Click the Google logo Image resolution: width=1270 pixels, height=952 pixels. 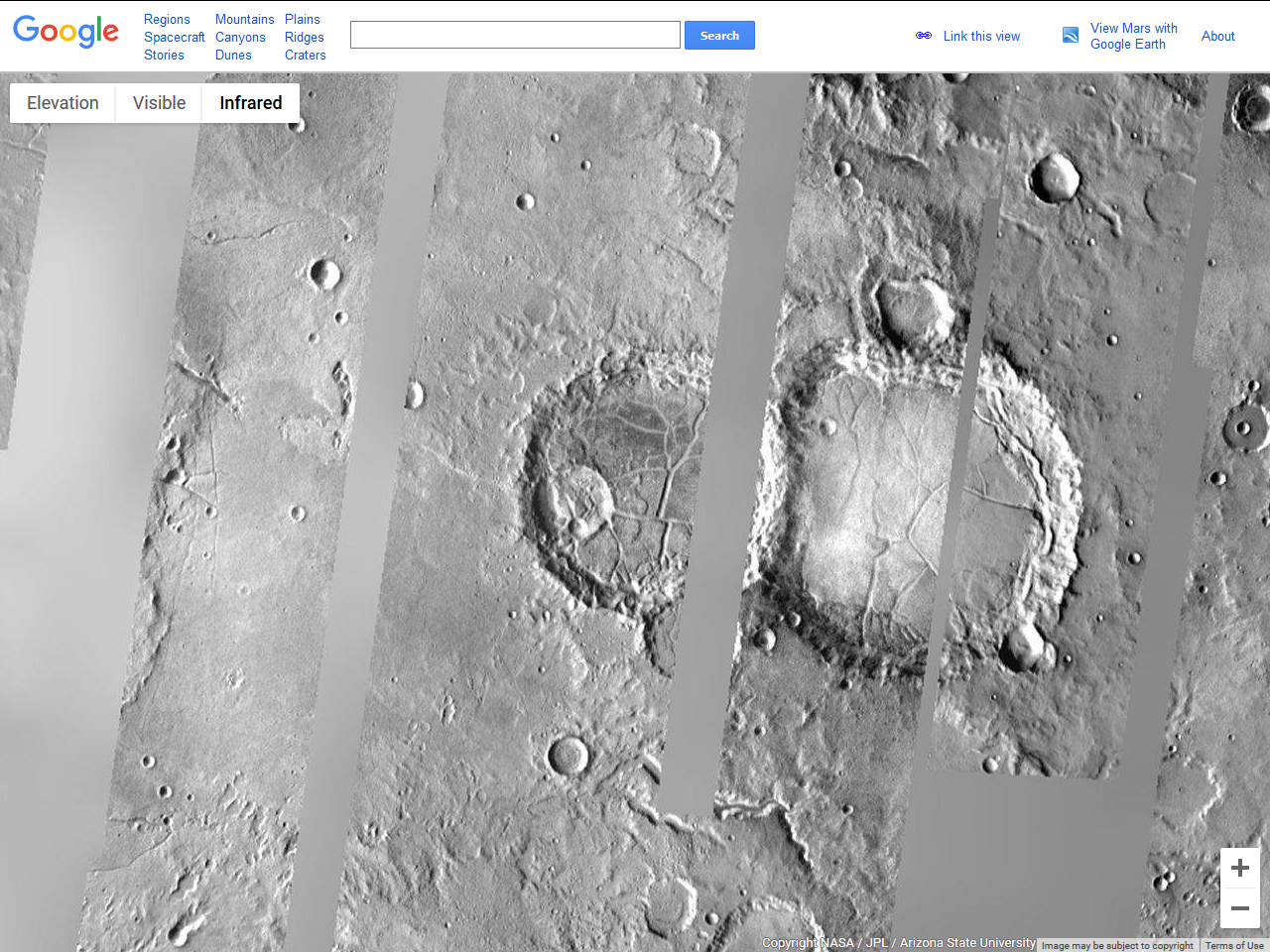(65, 31)
